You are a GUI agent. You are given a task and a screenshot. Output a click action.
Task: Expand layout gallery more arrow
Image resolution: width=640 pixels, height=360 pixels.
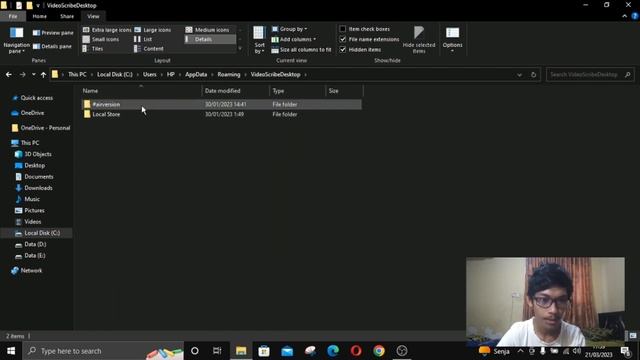240,49
